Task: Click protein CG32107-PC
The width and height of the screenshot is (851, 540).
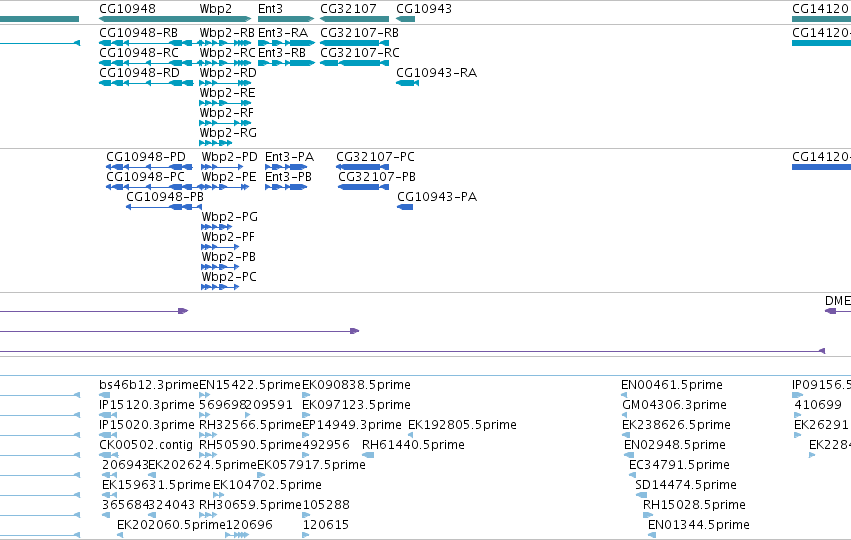Action: (x=363, y=167)
